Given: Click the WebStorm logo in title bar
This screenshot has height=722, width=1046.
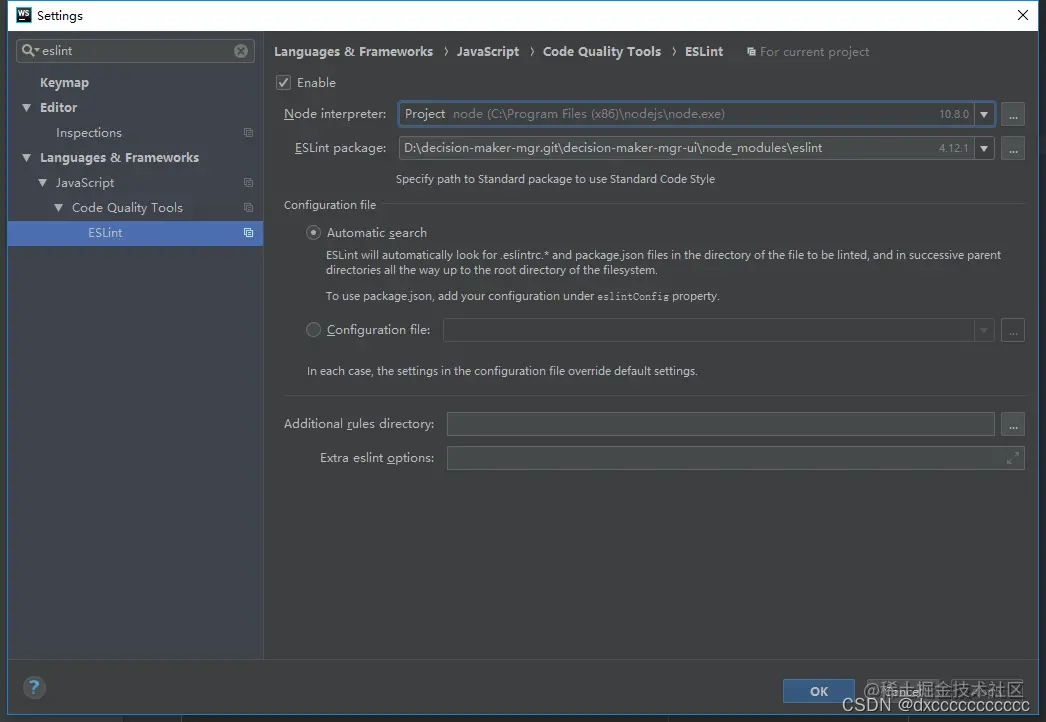Looking at the screenshot, I should point(23,15).
